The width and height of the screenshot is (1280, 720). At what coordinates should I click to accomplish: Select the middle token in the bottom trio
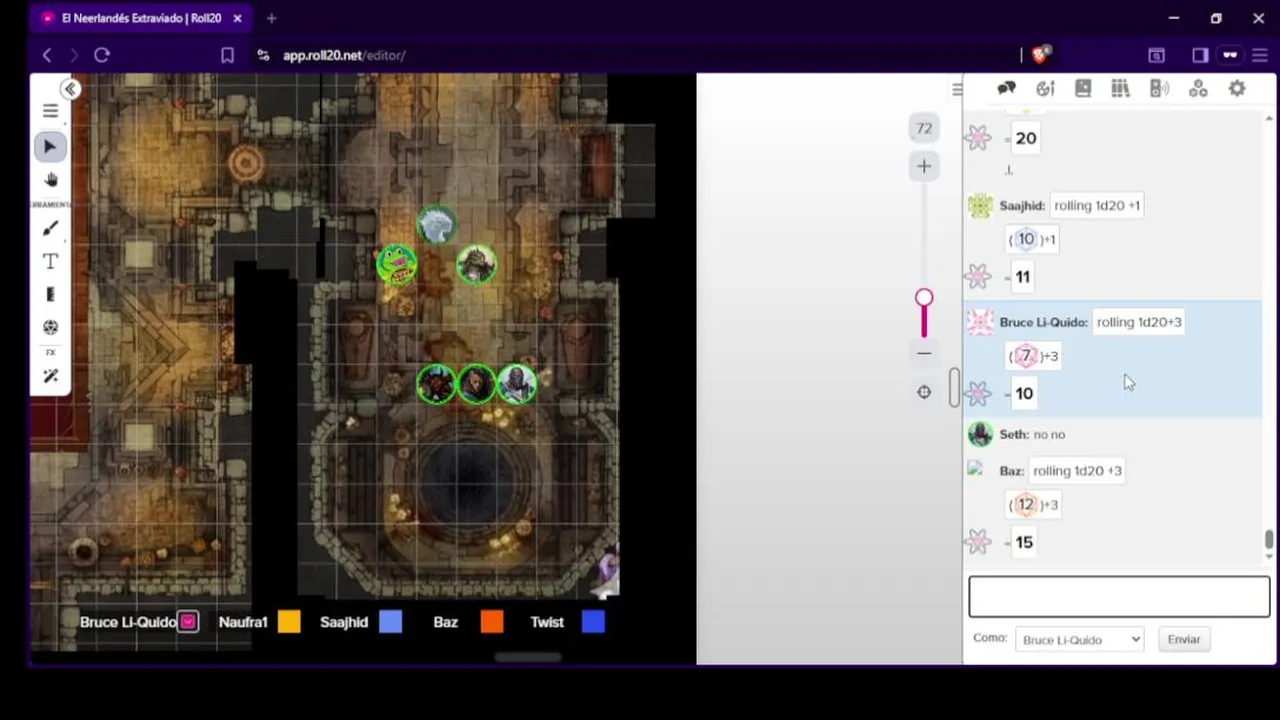pos(476,384)
